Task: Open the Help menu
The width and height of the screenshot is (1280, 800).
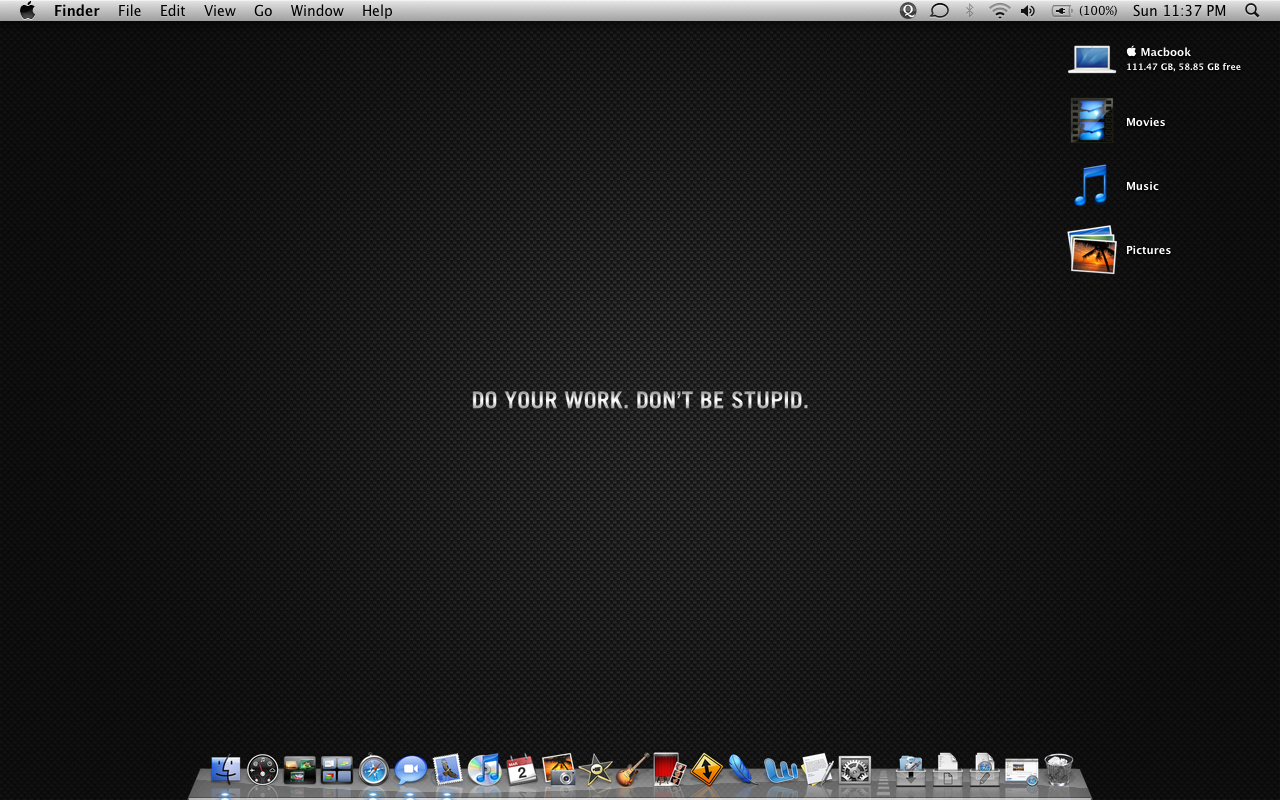Action: click(x=377, y=11)
